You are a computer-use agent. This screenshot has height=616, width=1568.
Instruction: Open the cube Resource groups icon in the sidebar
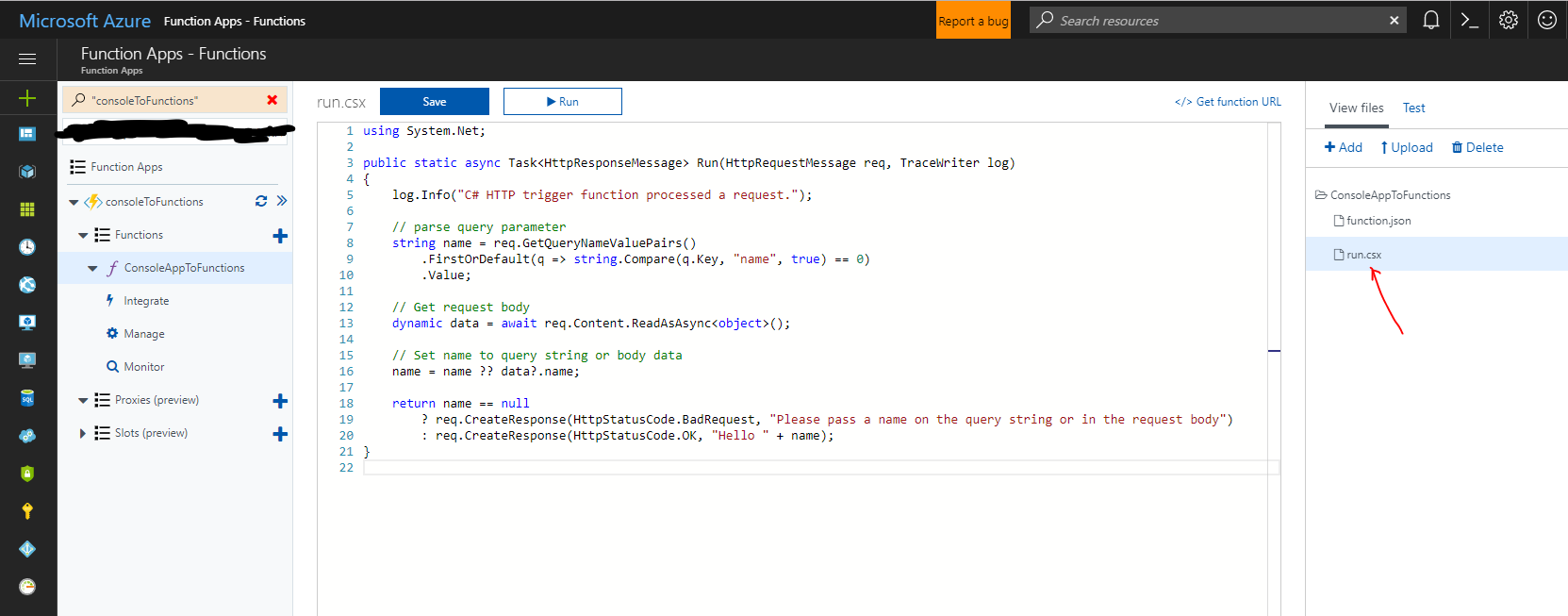27,172
